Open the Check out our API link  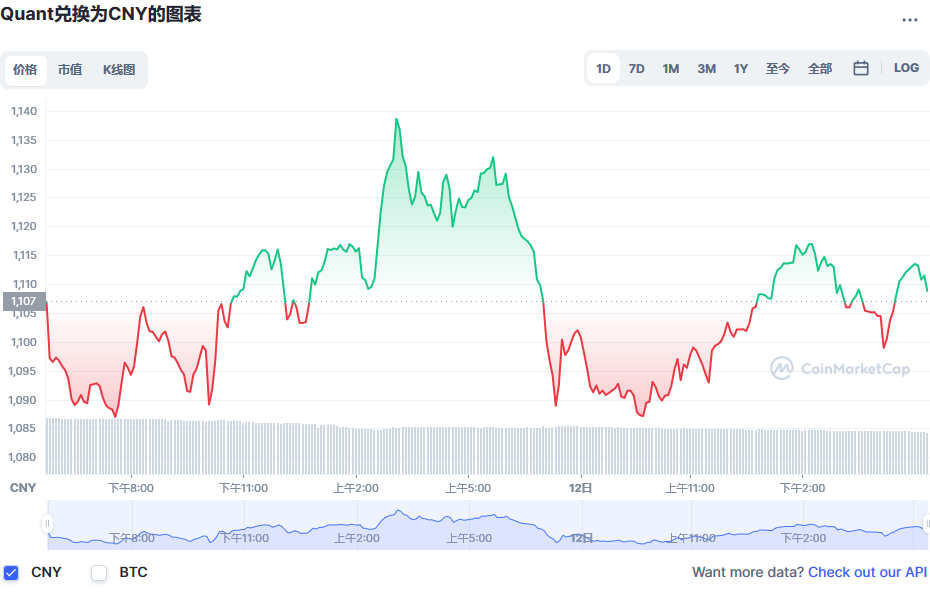866,571
